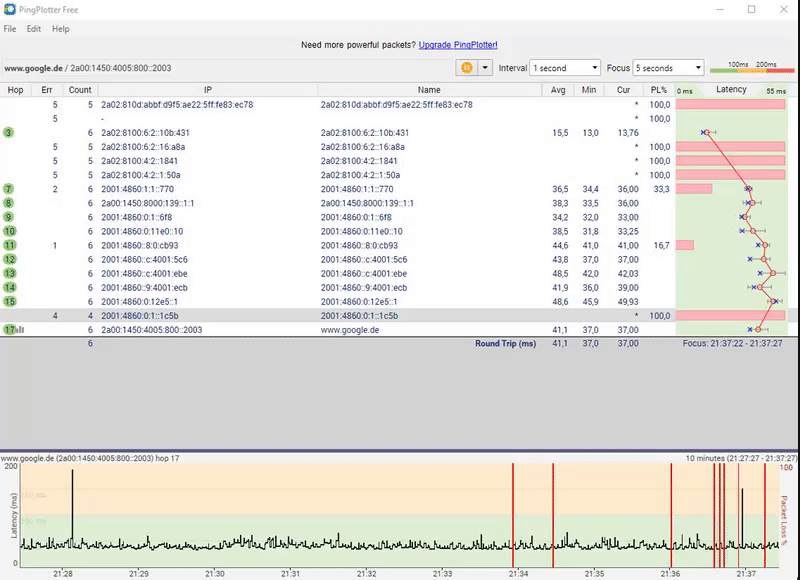Image resolution: width=800 pixels, height=580 pixels.
Task: Click the hop 17 green circle icon
Action: click(x=8, y=329)
